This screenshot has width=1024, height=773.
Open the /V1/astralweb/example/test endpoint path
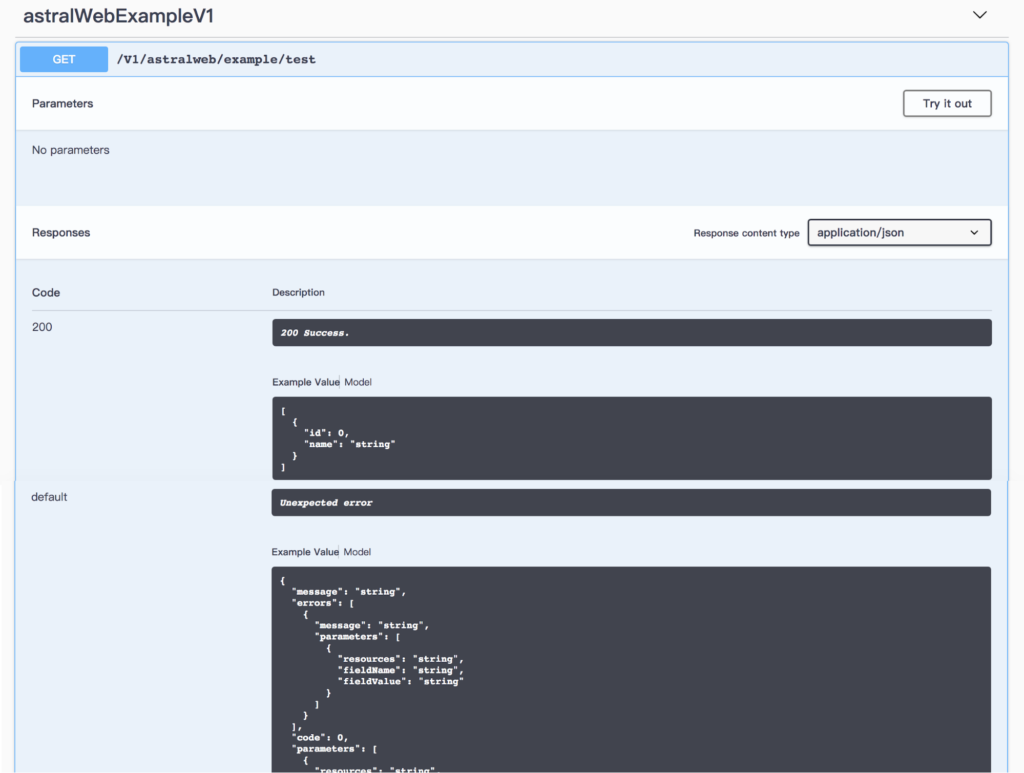coord(216,59)
